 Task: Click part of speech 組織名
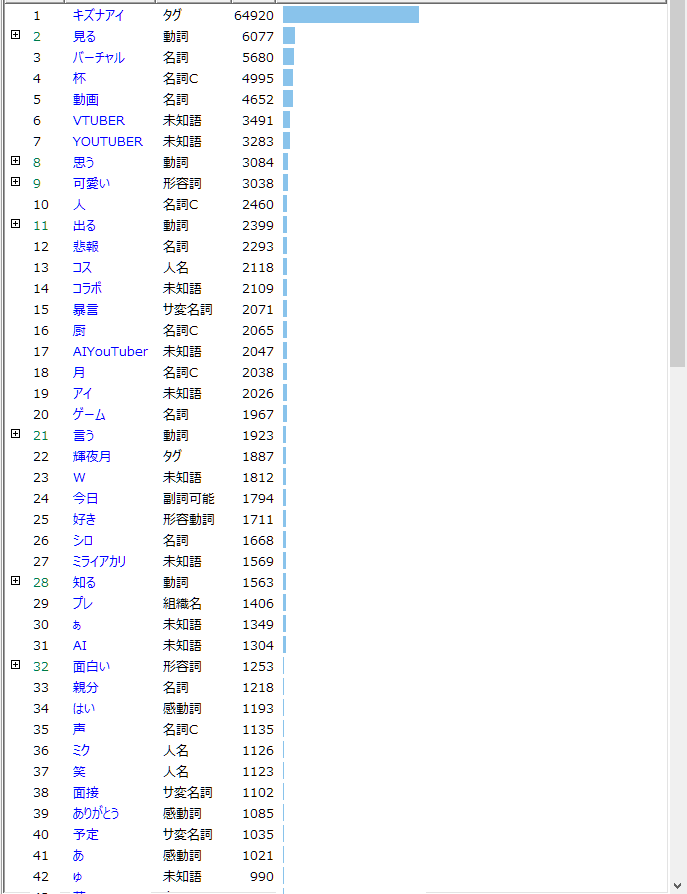pyautogui.click(x=182, y=603)
